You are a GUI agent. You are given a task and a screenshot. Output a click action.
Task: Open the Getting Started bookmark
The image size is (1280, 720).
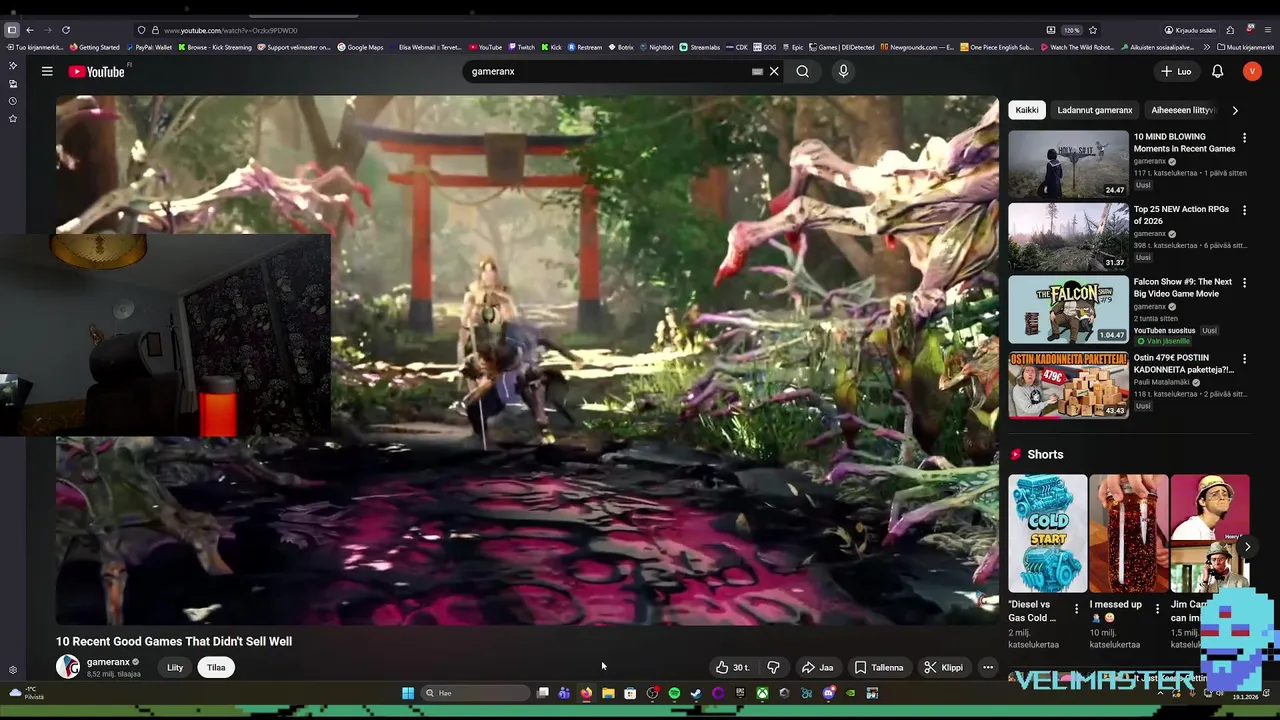(95, 47)
